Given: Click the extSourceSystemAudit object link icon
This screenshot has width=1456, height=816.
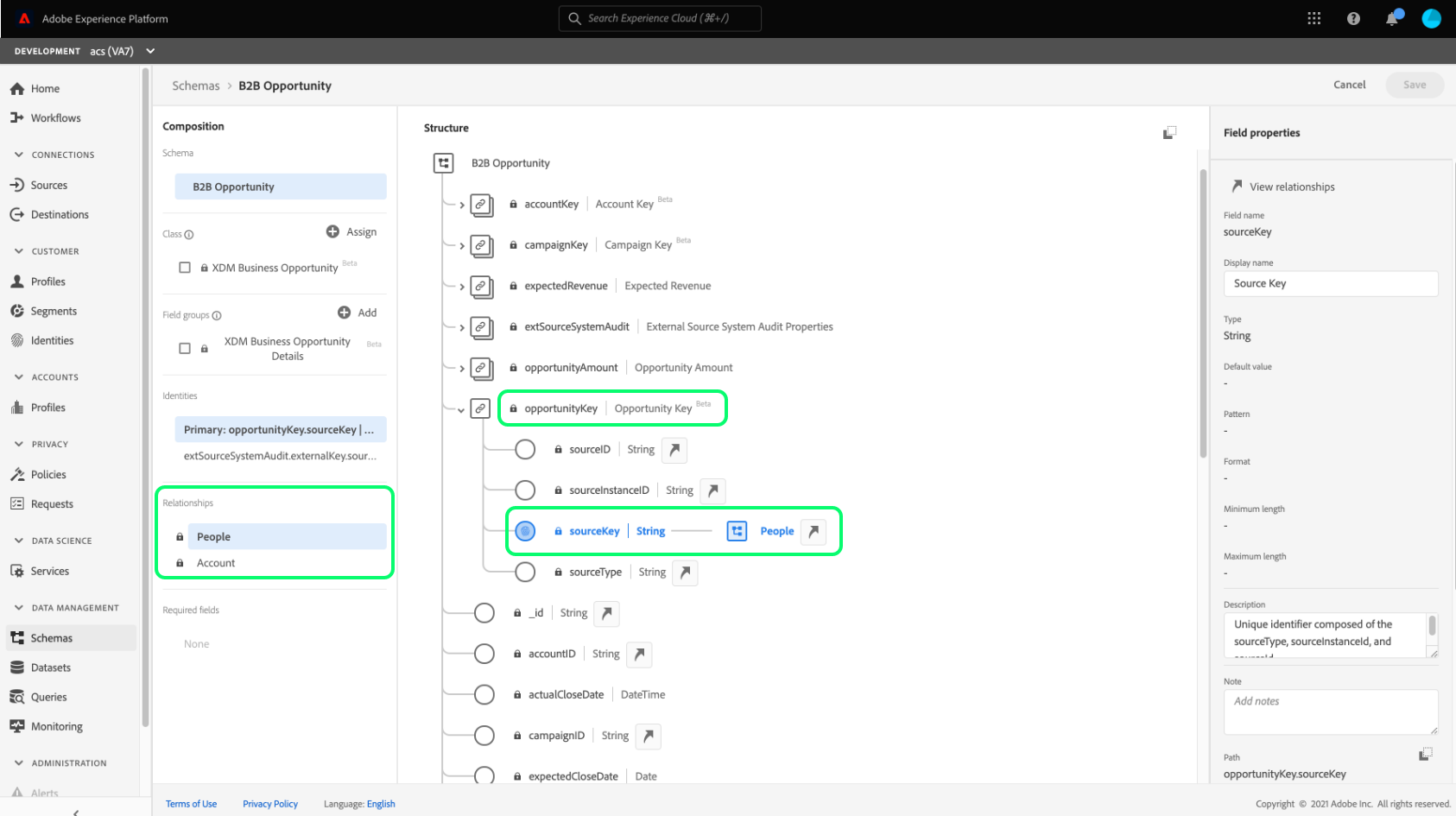Looking at the screenshot, I should (481, 327).
